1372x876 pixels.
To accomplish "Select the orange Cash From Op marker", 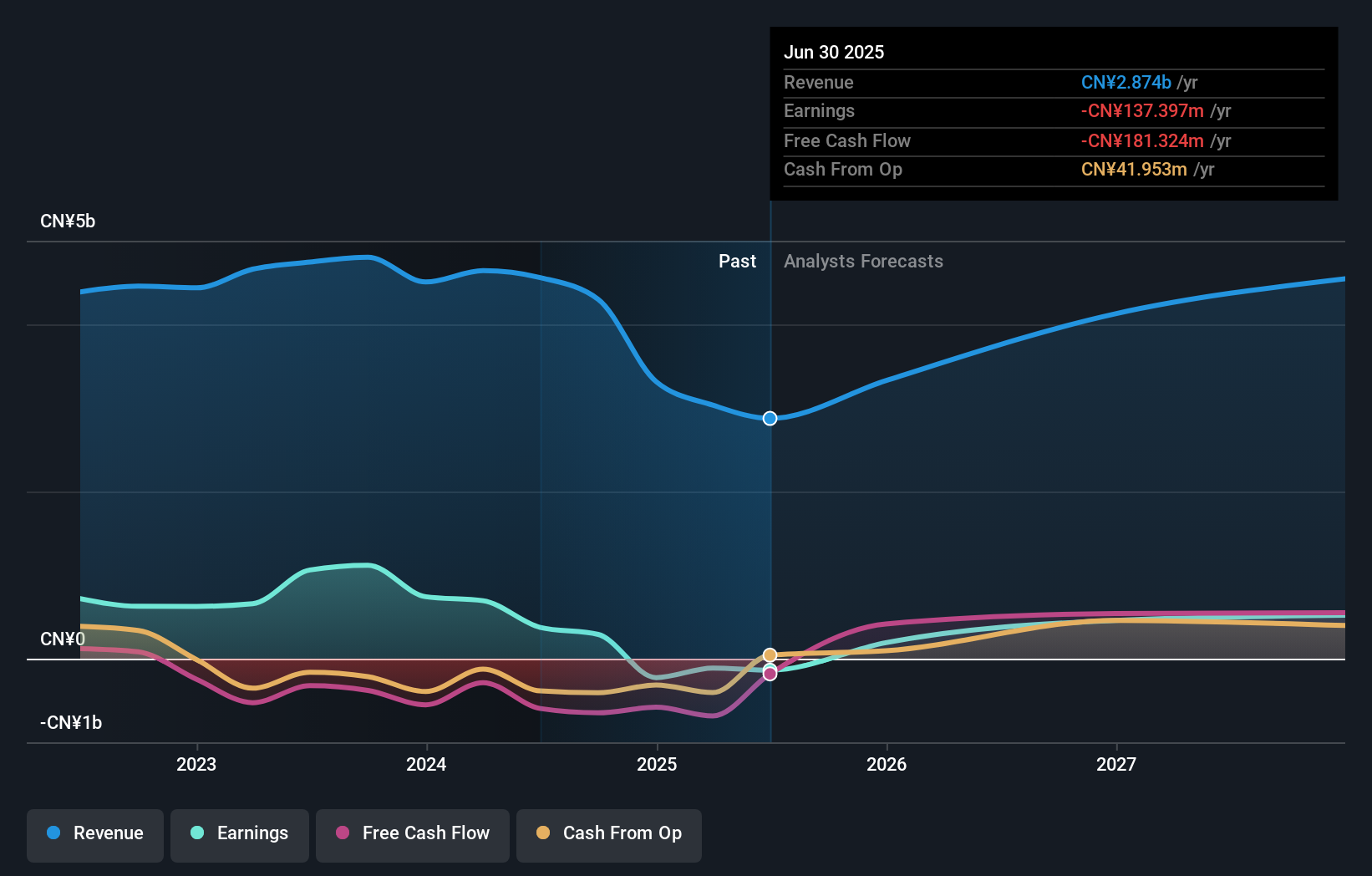I will coord(770,654).
